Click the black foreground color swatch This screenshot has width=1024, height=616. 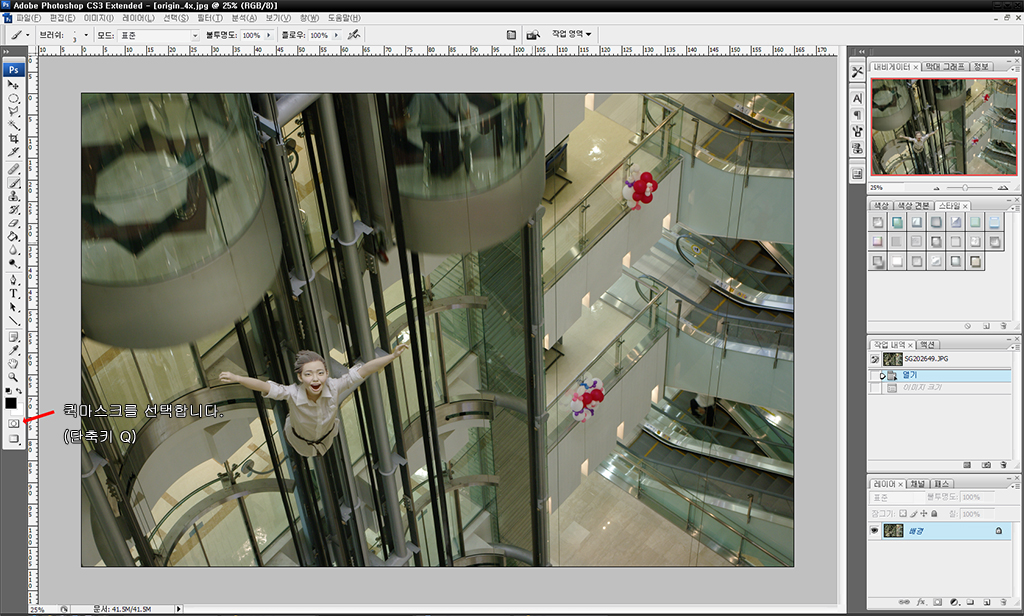point(10,403)
